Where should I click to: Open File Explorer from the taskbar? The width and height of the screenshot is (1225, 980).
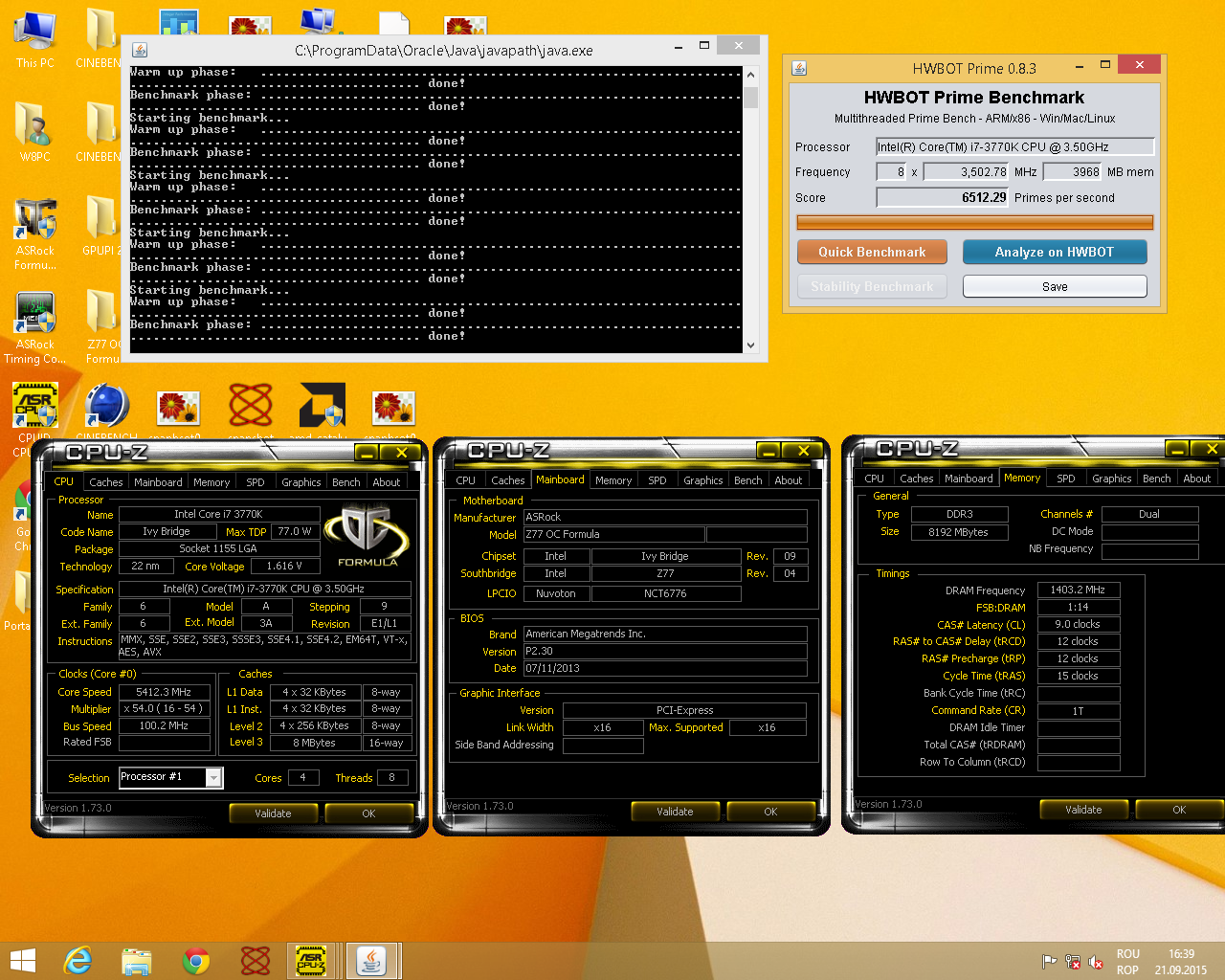(137, 961)
